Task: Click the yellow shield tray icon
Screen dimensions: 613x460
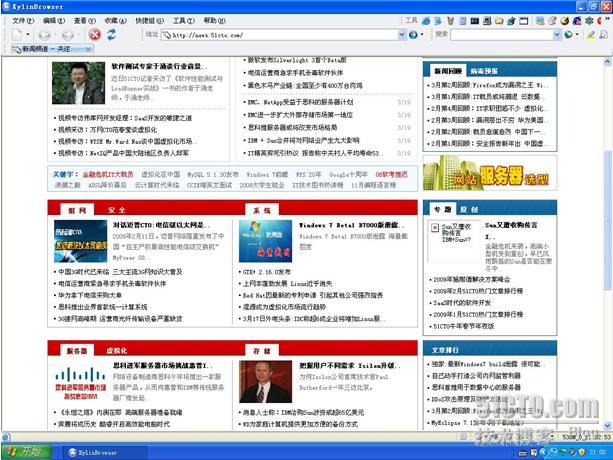Action: [x=581, y=452]
